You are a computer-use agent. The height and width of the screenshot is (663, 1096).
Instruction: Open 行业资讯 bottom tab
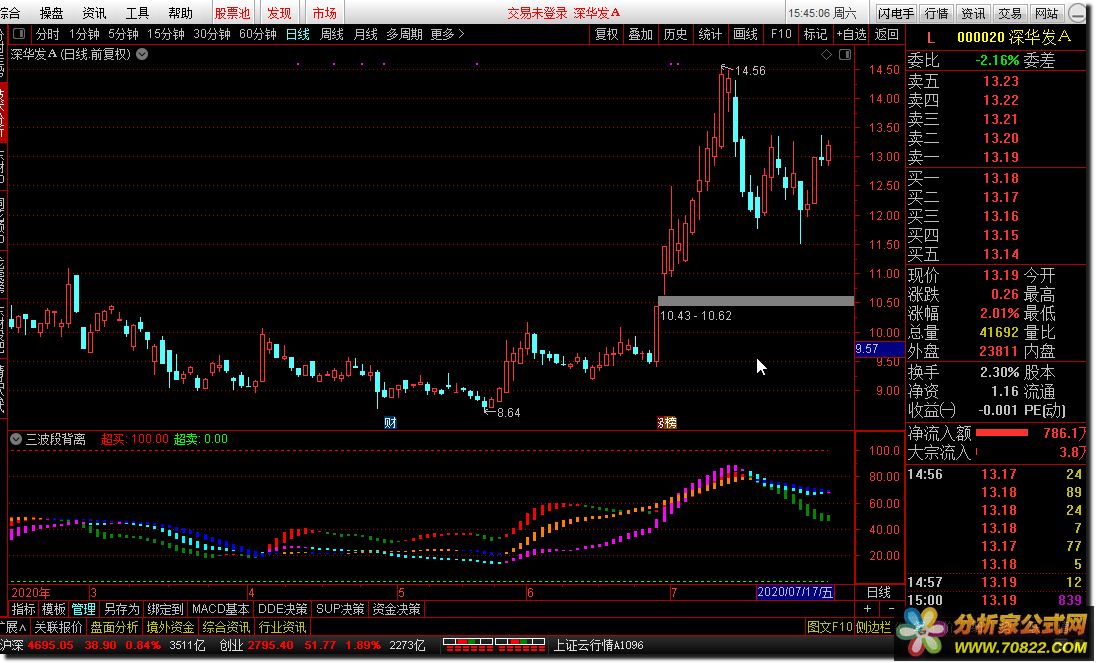[x=282, y=627]
